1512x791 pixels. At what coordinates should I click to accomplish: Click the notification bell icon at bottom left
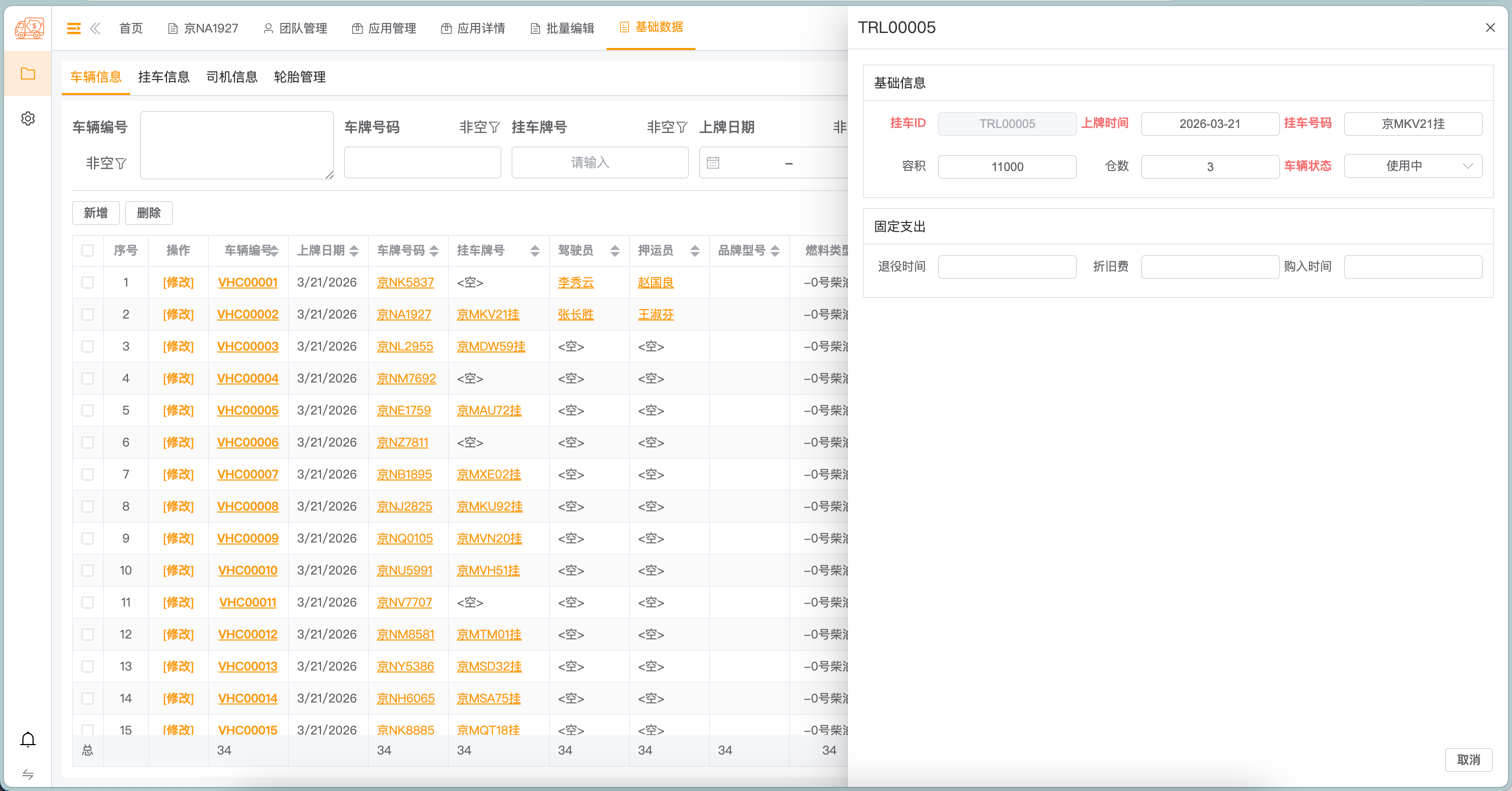click(27, 740)
